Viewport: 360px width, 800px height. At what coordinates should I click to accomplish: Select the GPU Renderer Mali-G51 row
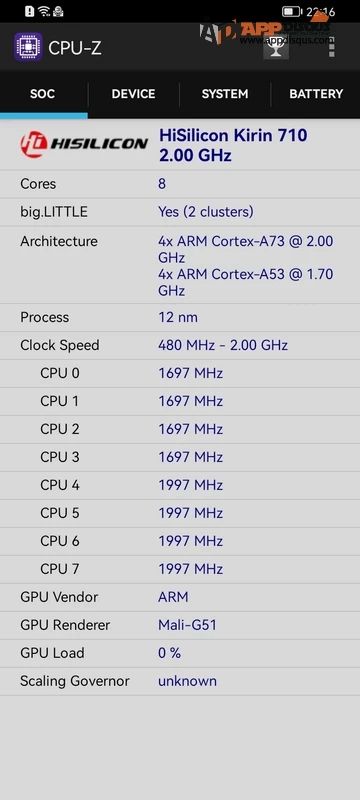[180, 625]
